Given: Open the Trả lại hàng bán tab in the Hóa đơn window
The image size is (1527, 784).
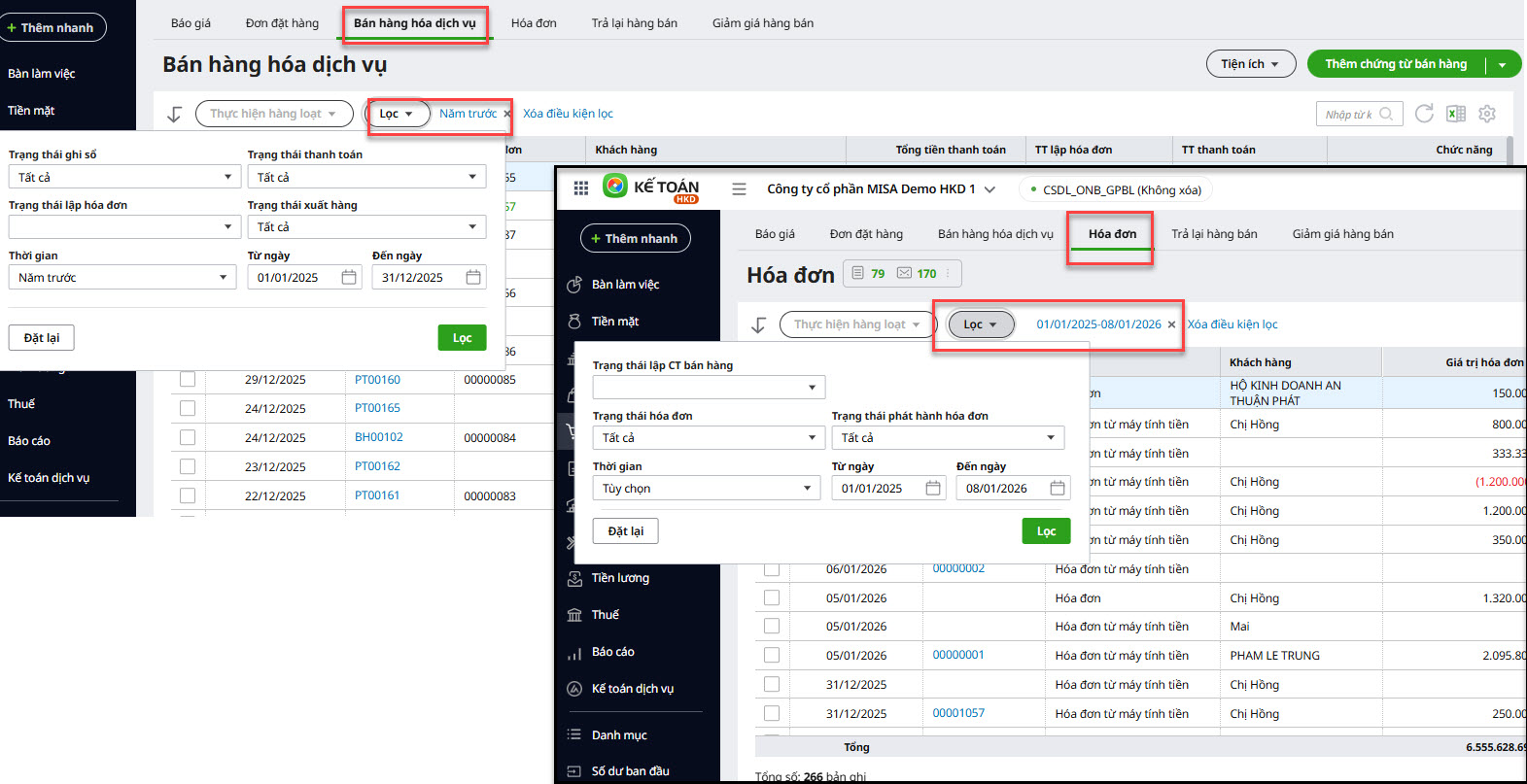Looking at the screenshot, I should pyautogui.click(x=1214, y=234).
